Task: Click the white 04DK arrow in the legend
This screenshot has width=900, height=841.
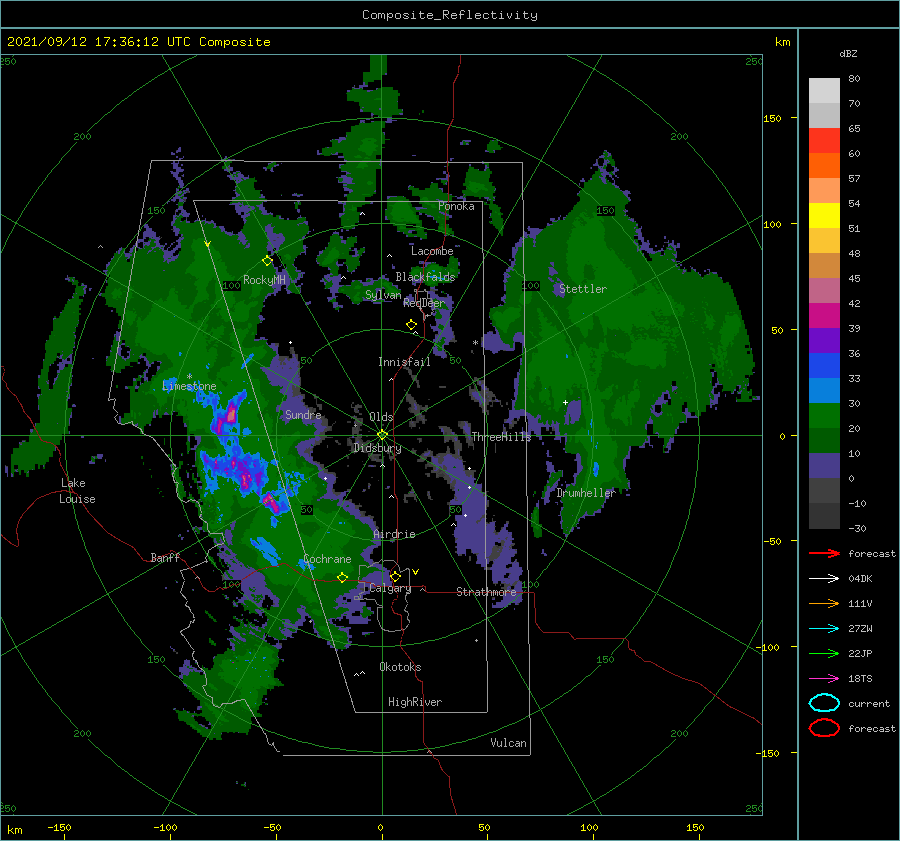Action: (x=824, y=578)
